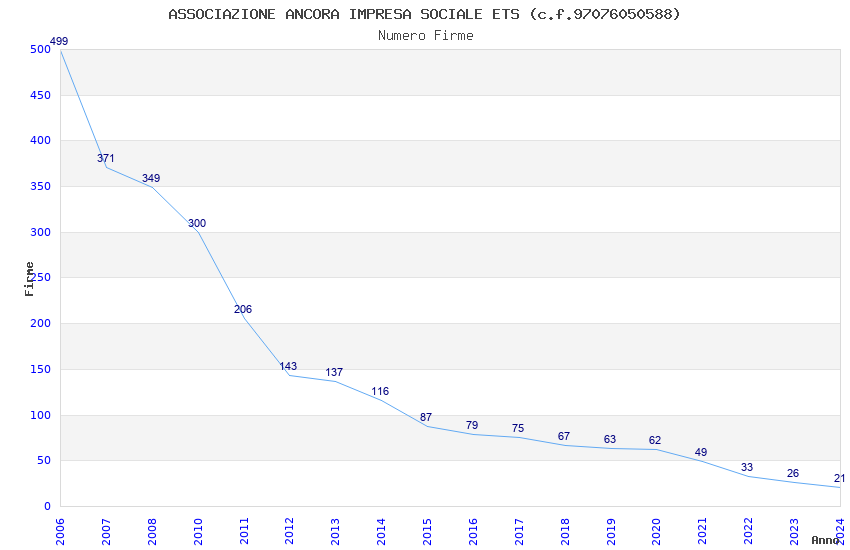Select the 79 data label
The height and width of the screenshot is (550, 850).
(472, 425)
